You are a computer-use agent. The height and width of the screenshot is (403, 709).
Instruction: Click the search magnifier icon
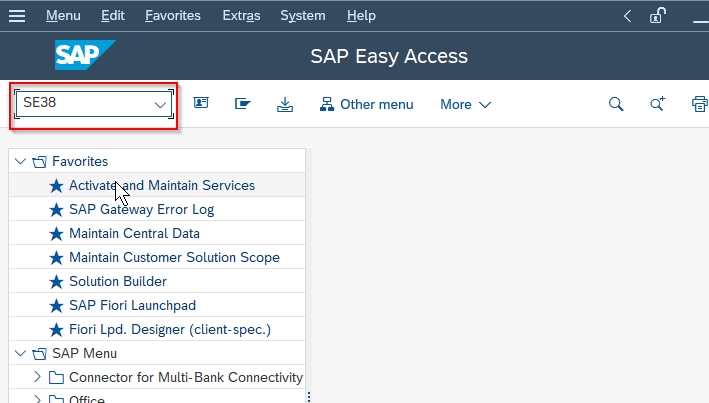pos(616,104)
